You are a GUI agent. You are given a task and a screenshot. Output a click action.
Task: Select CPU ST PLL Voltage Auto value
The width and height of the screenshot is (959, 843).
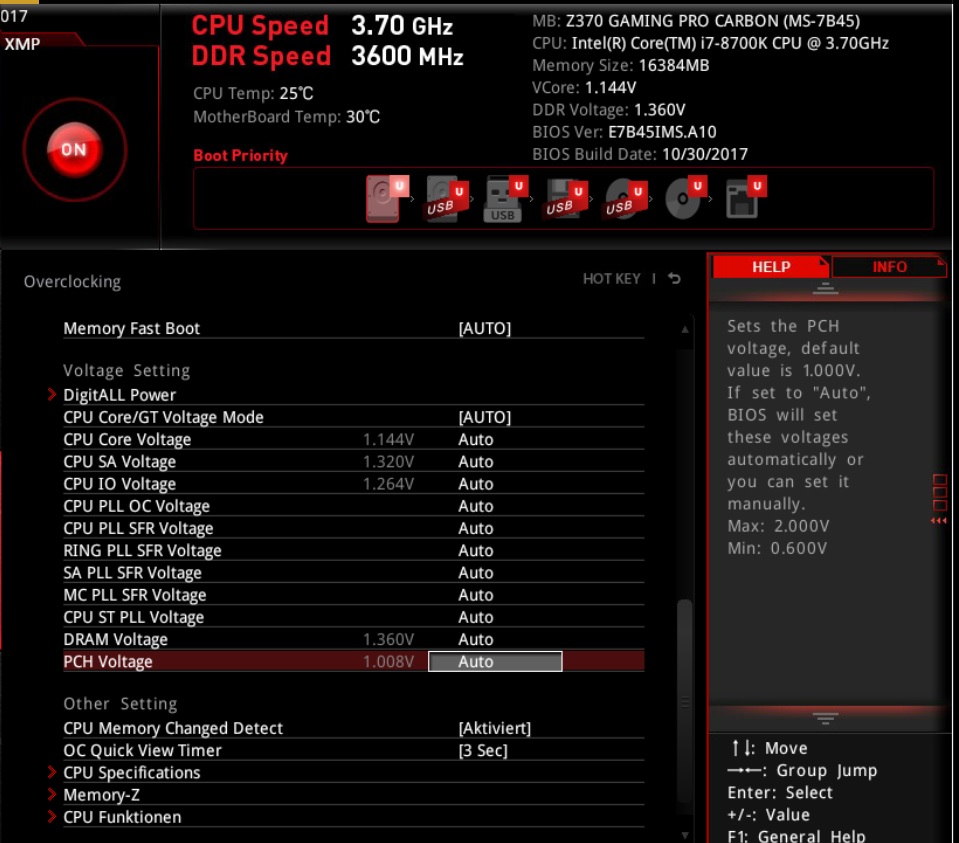pyautogui.click(x=476, y=617)
